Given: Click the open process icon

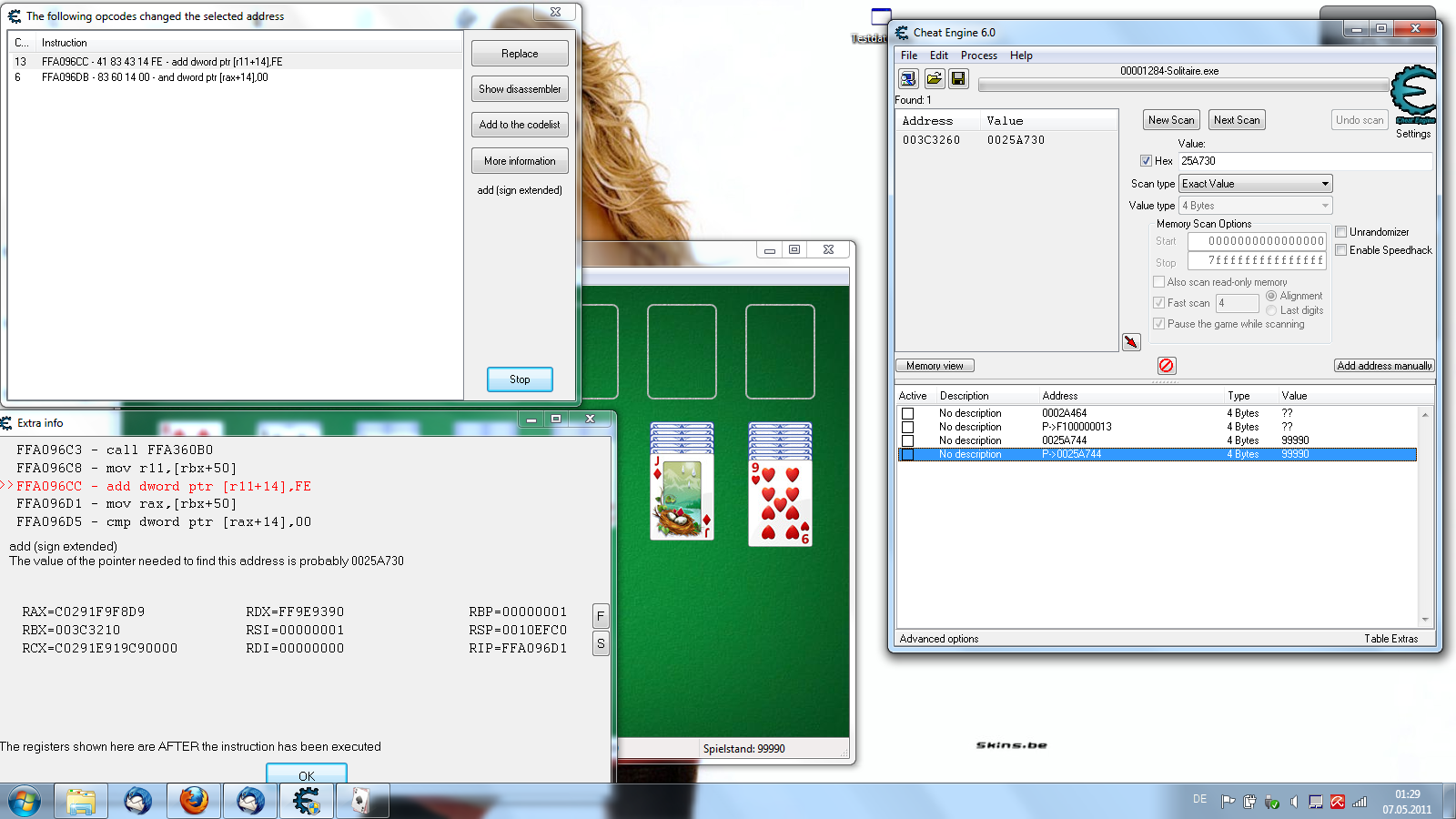Looking at the screenshot, I should tap(908, 79).
